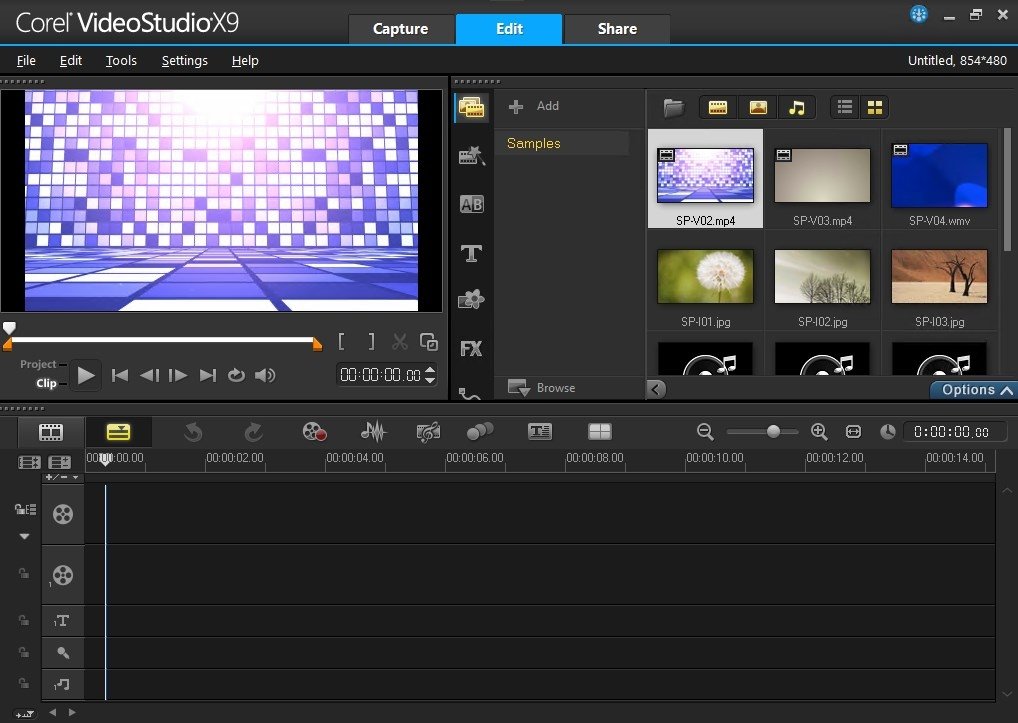This screenshot has width=1018, height=723.
Task: Switch to Timeline view
Action: [118, 432]
